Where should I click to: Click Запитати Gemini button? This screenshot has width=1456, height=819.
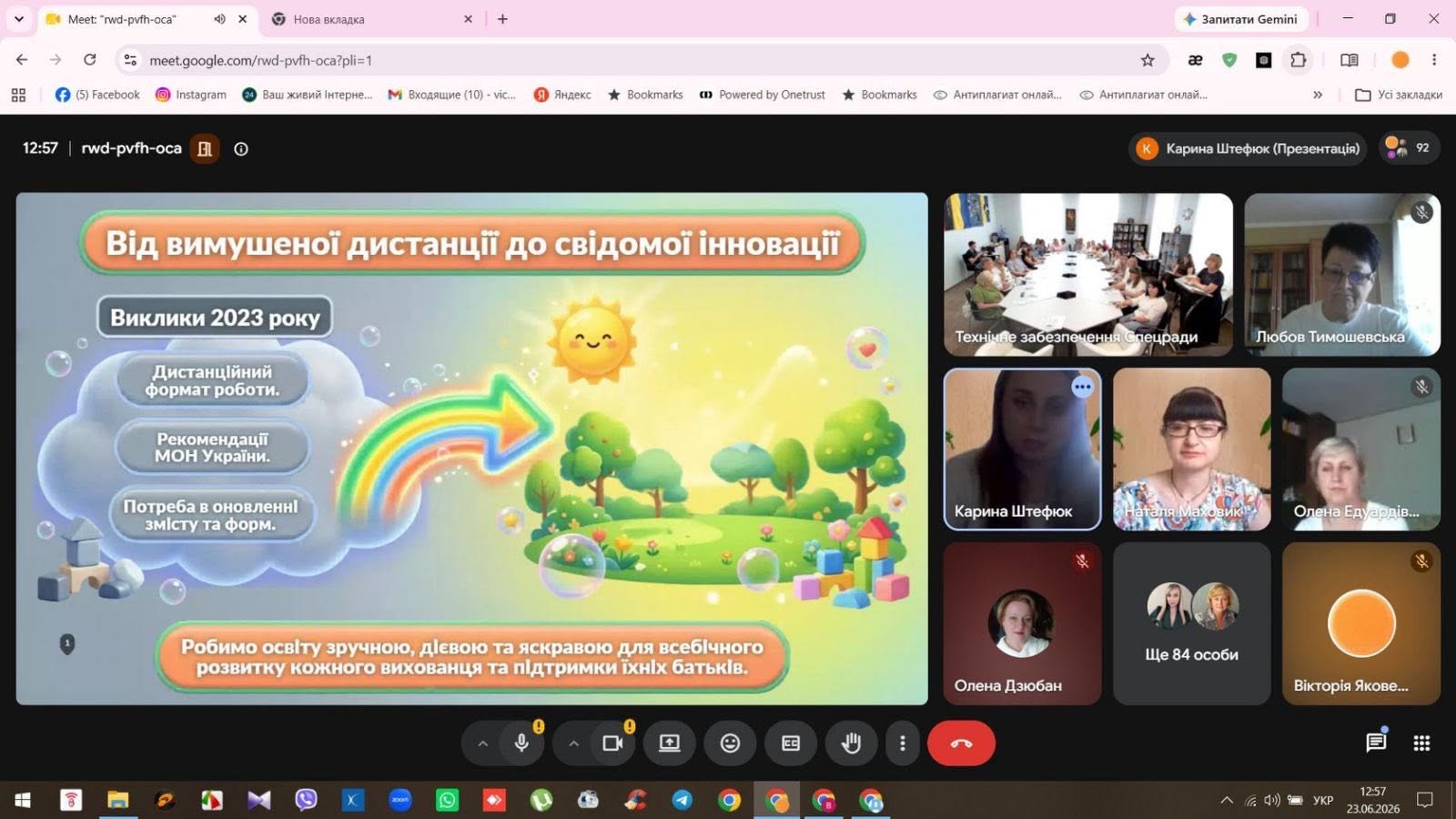click(x=1240, y=19)
